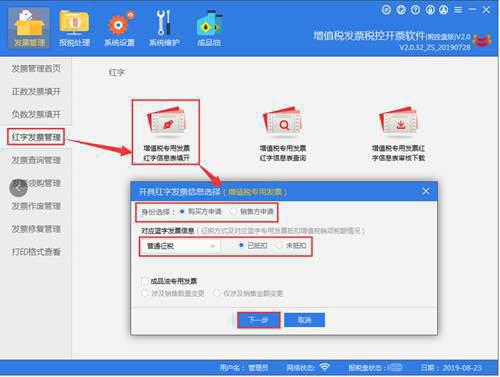Tick the 成品油专用发票 checkbox
This screenshot has width=500, height=377.
145,281
